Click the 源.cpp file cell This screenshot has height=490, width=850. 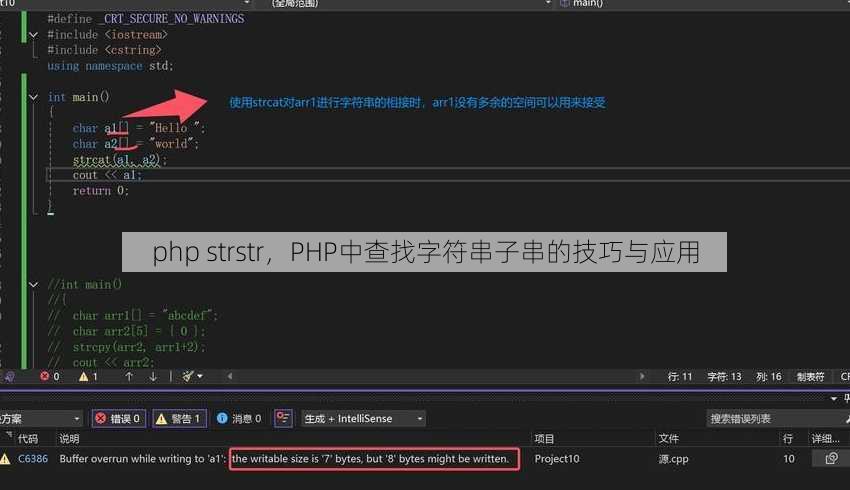click(673, 459)
